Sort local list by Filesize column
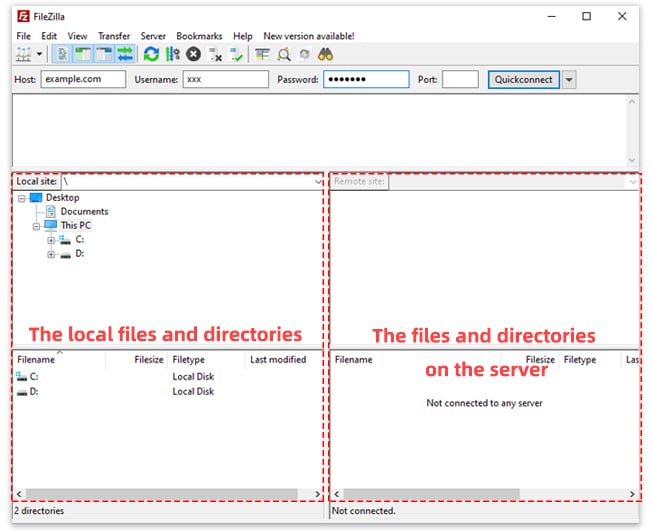This screenshot has height=530, width=653. (x=137, y=360)
